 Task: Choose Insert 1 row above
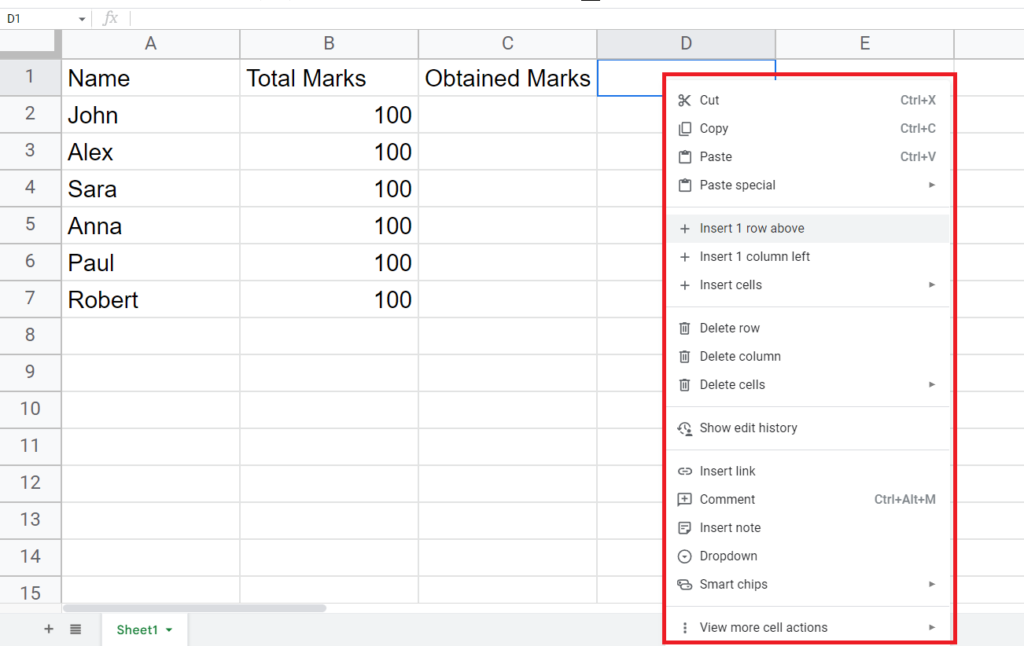(808, 229)
